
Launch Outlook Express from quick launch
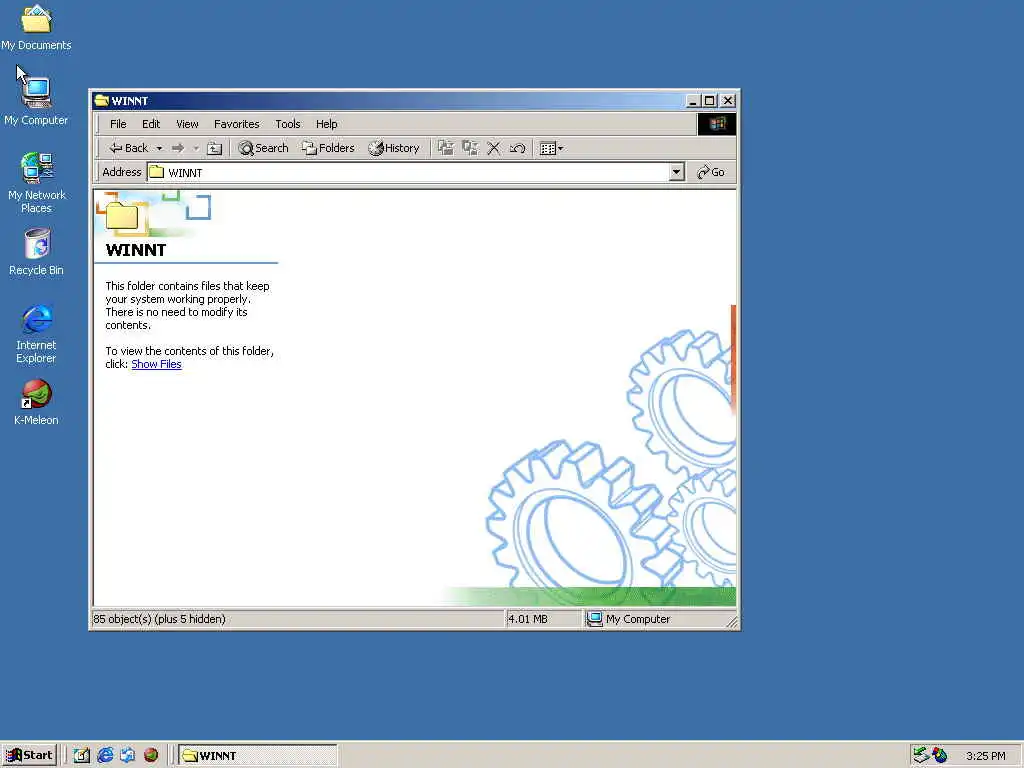(128, 756)
